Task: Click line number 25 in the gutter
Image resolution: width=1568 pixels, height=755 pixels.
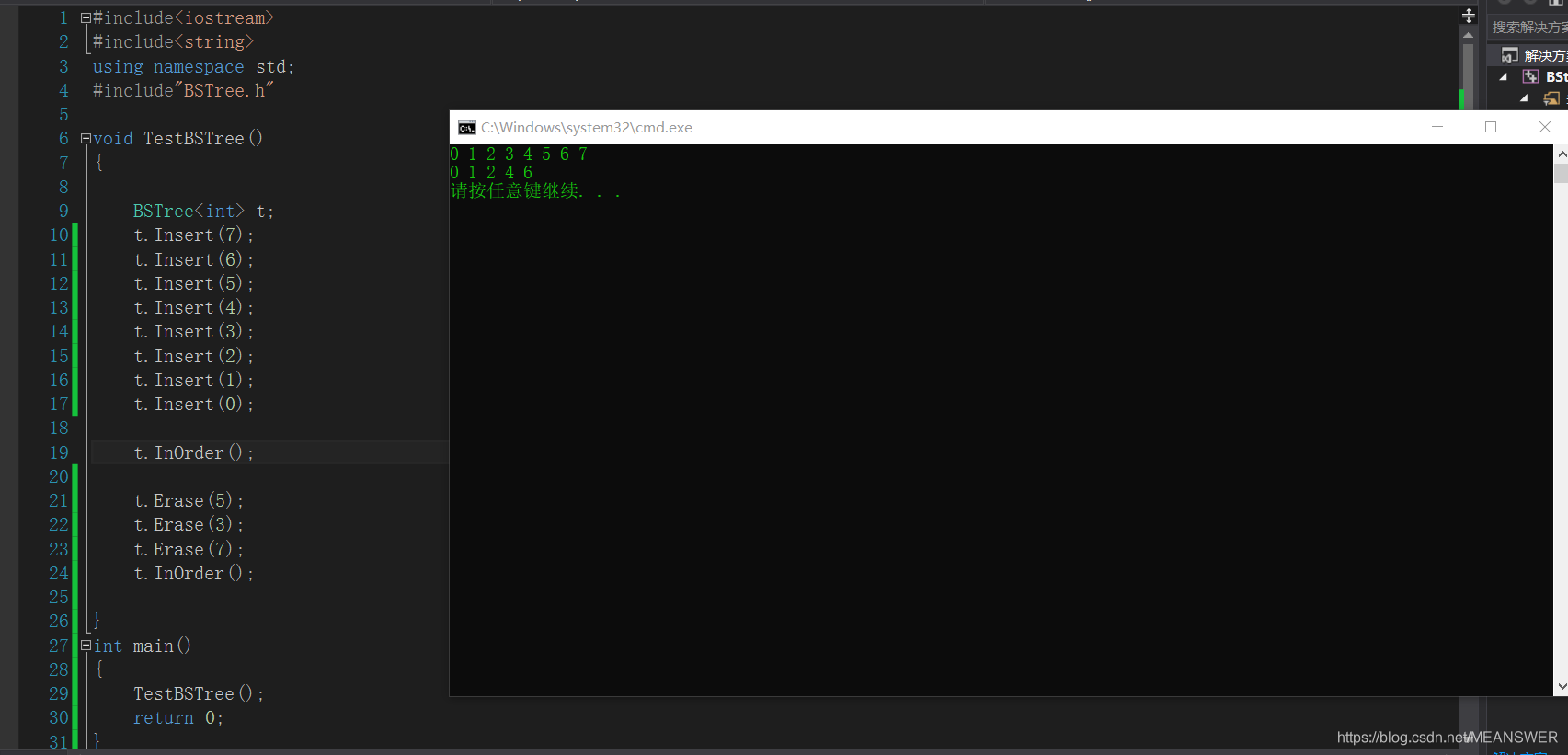Action: [59, 598]
